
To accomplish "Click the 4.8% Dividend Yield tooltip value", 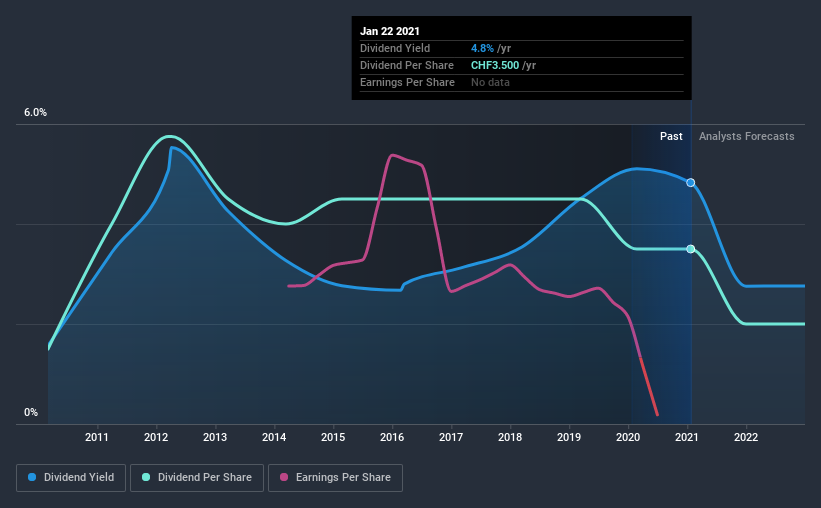I will coord(482,48).
